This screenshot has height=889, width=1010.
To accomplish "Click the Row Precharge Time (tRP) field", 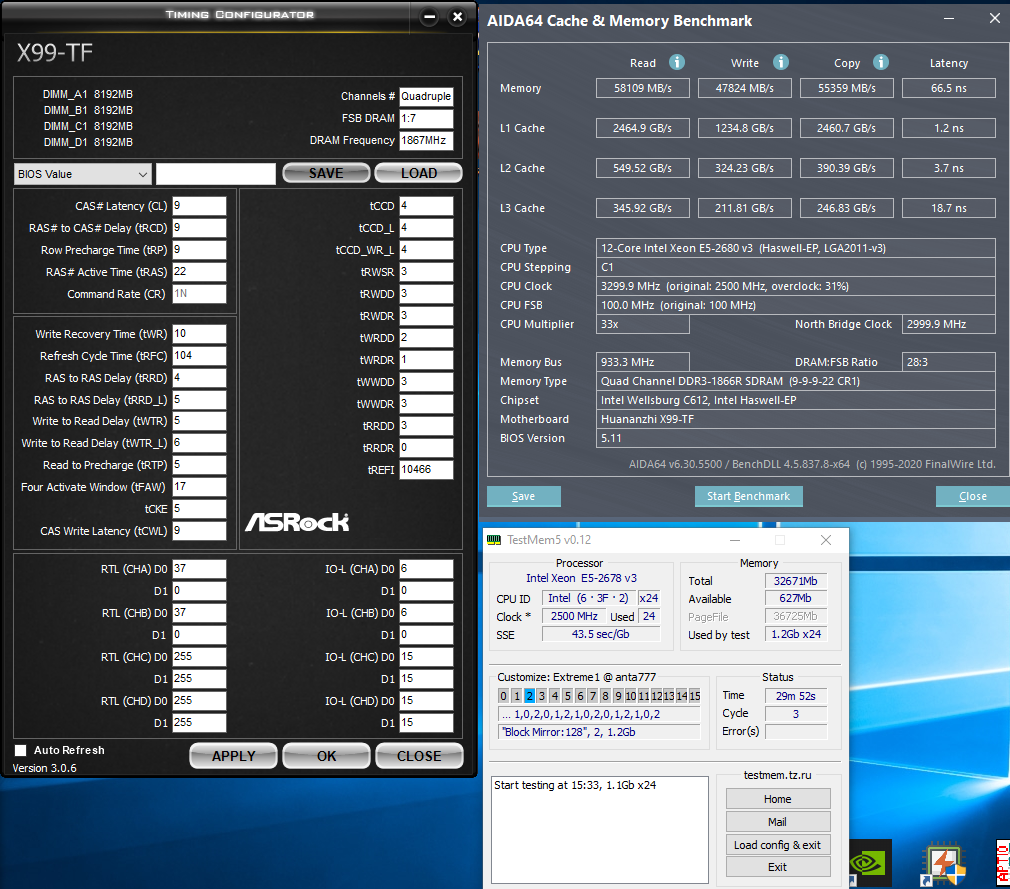I will pyautogui.click(x=199, y=250).
